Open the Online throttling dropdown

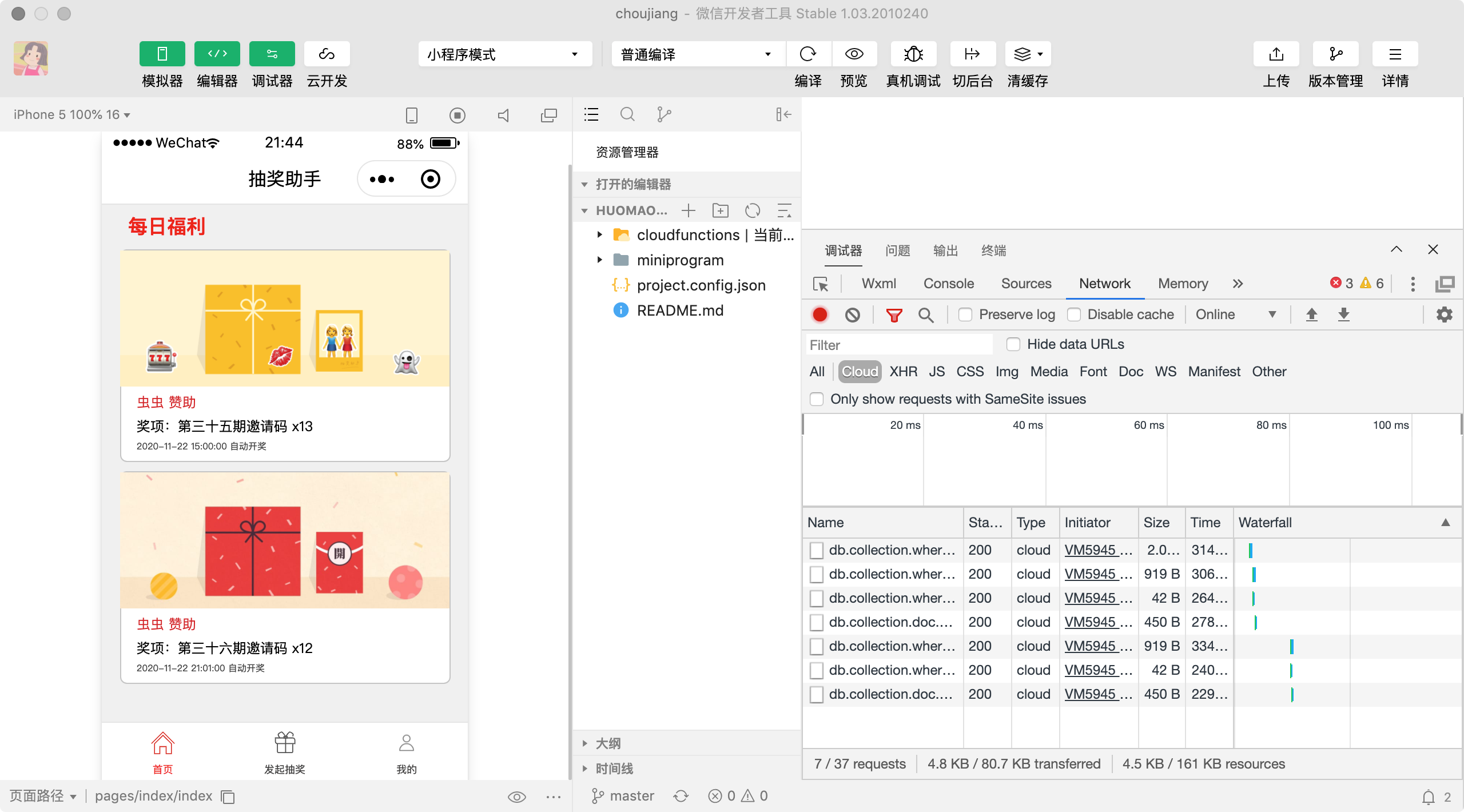[x=1235, y=315]
